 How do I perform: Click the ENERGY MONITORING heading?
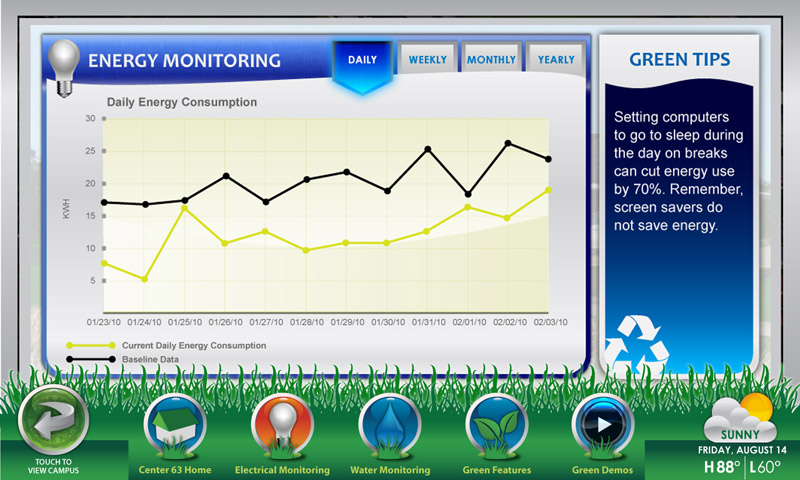184,61
